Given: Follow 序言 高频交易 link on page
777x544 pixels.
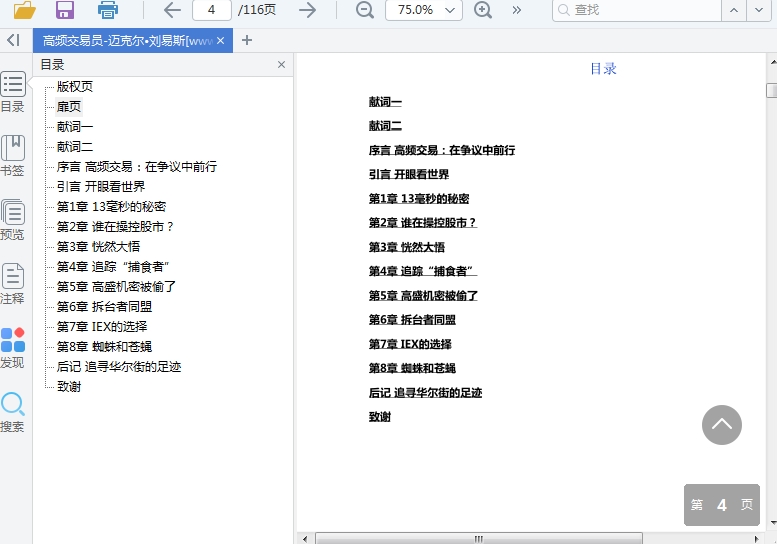Looking at the screenshot, I should click(442, 150).
